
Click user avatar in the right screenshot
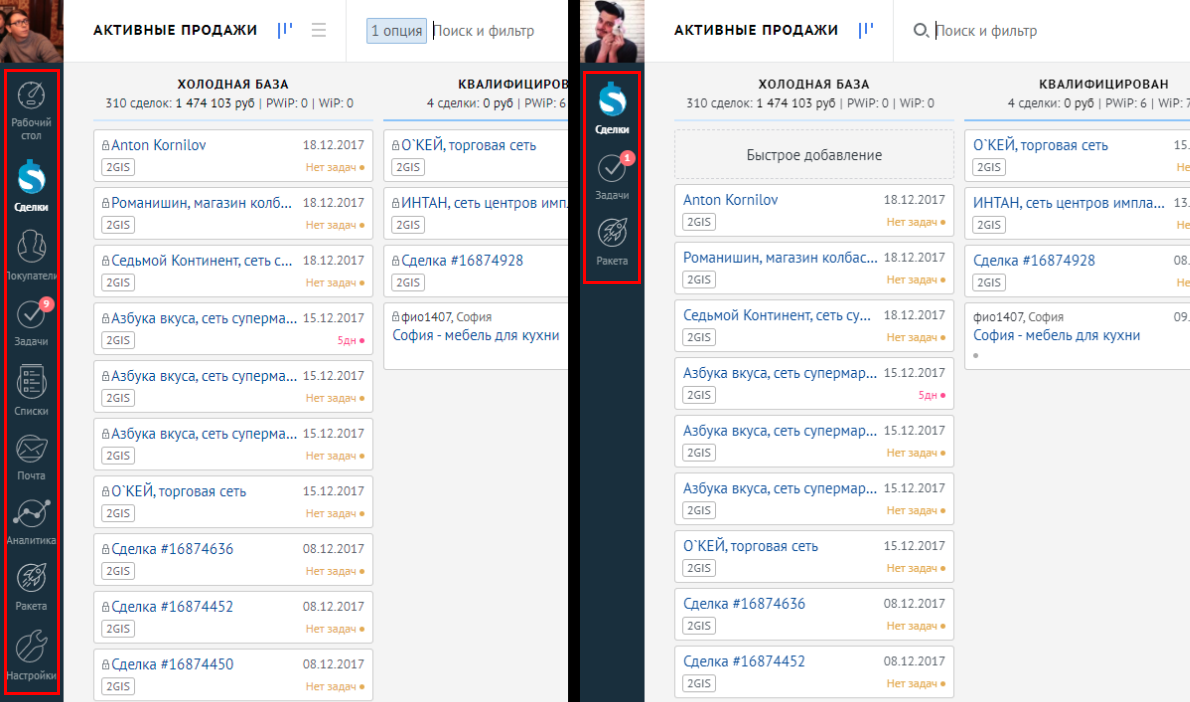[x=612, y=31]
